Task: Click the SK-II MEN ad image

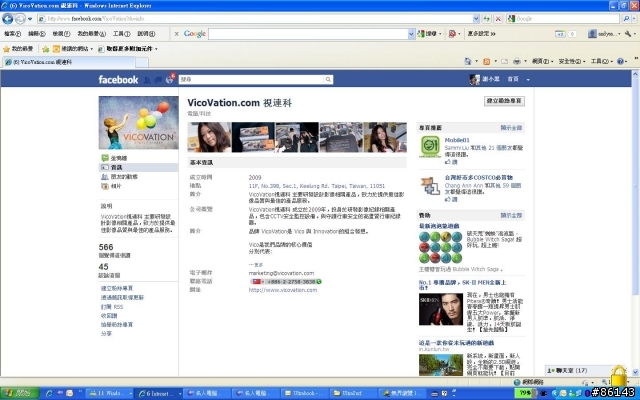Action: point(441,309)
